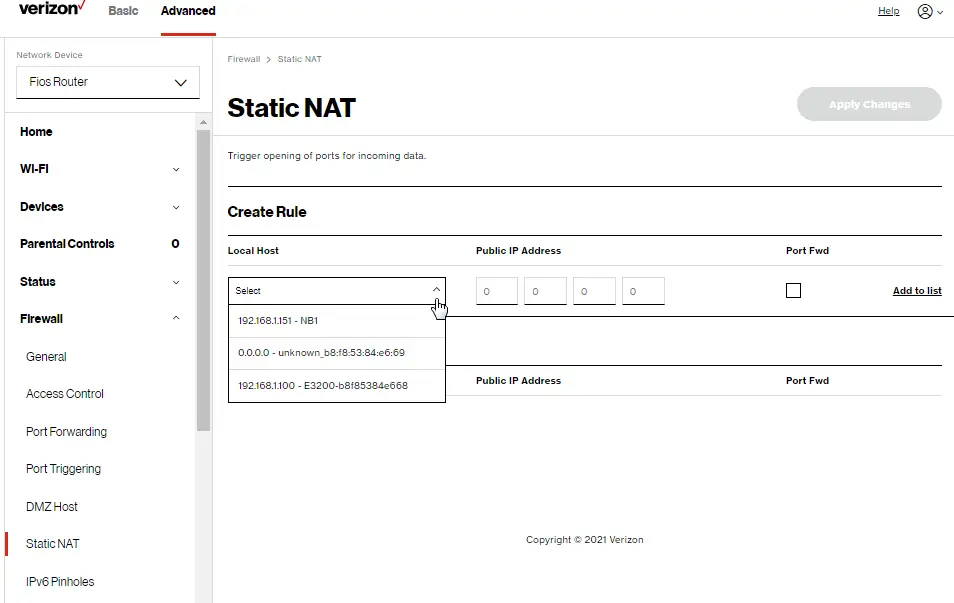Click the Verizon logo
Image resolution: width=954 pixels, height=603 pixels.
[x=50, y=9]
